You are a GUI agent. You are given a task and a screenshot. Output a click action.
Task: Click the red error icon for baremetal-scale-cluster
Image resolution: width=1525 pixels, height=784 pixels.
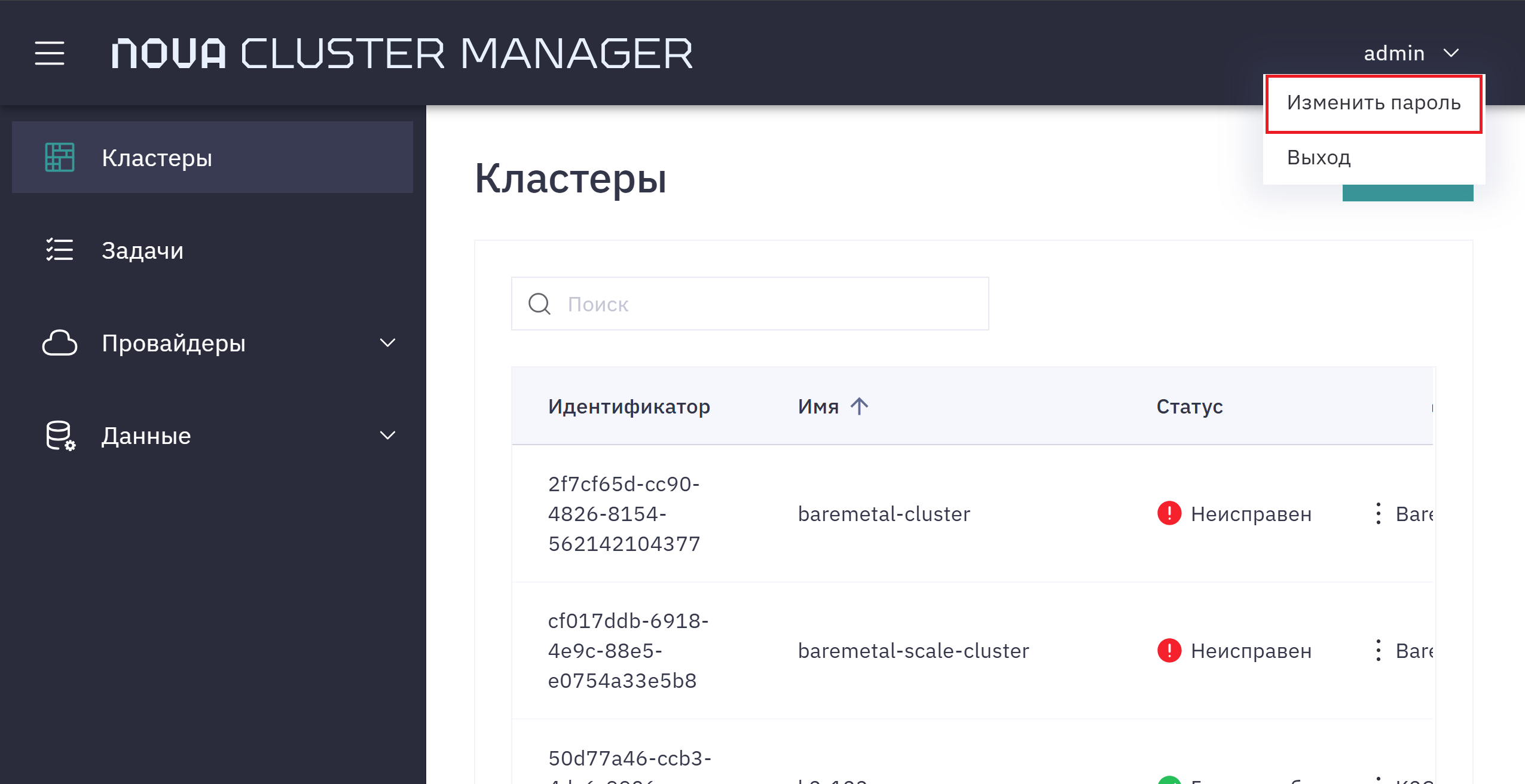pyautogui.click(x=1169, y=650)
